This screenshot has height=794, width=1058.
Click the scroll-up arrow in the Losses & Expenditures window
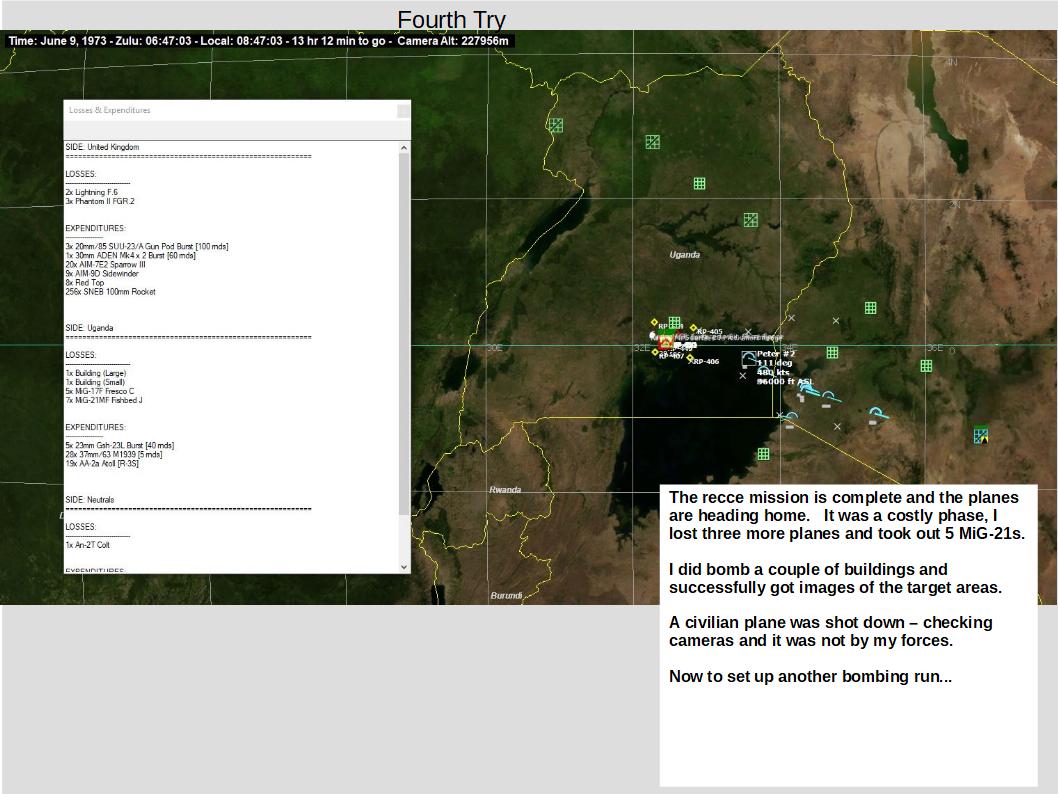point(404,146)
